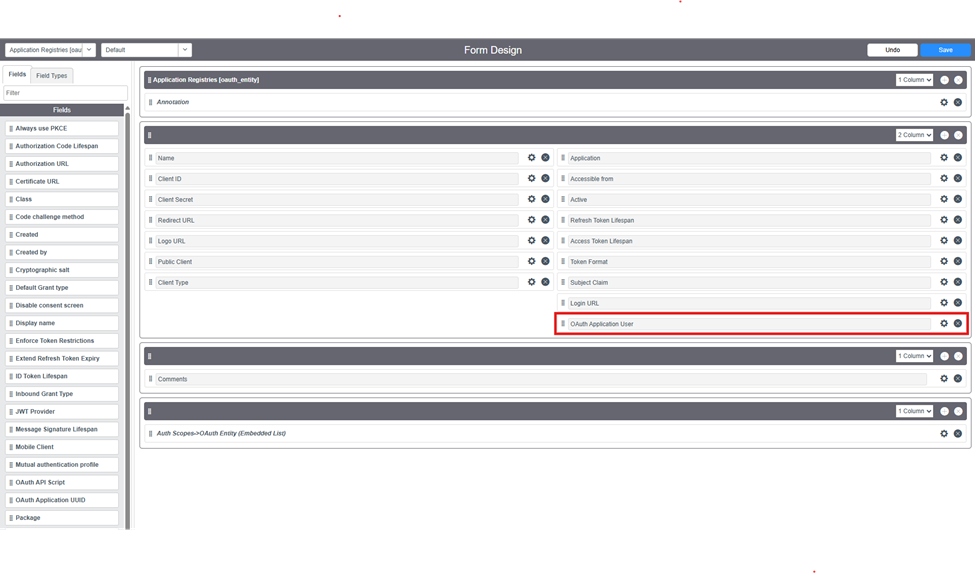Open gear settings for Client ID
Viewport: 975px width, 573px height.
click(532, 178)
